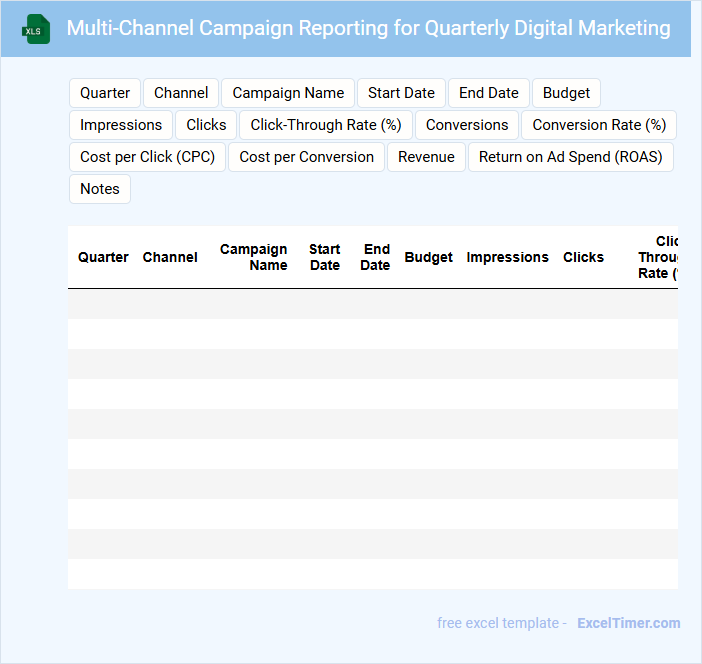Viewport: 702px width, 664px height.
Task: Select Return on Ad Spend (ROAS) tag
Action: [x=570, y=157]
